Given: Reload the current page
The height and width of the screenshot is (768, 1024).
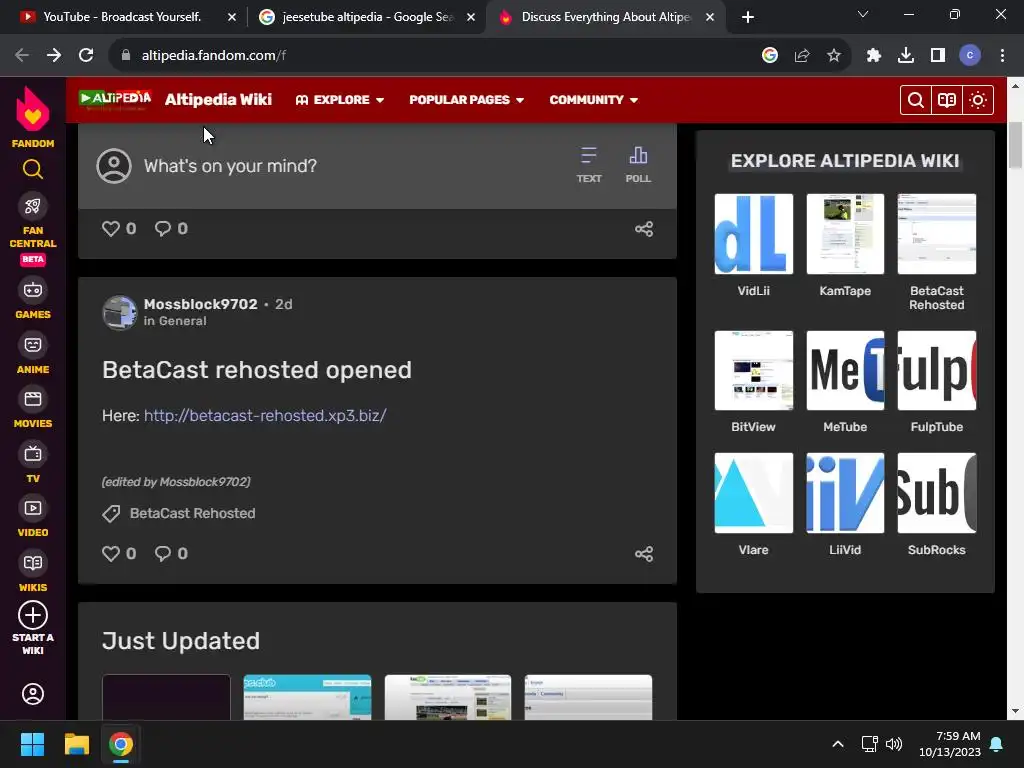Looking at the screenshot, I should [86, 56].
